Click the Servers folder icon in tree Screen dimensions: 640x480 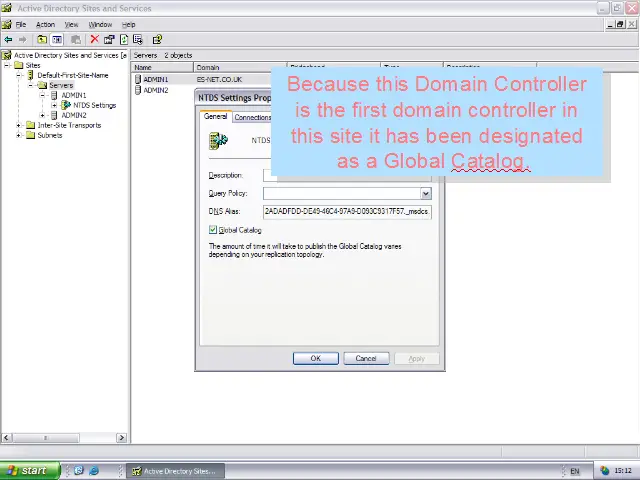[42, 85]
